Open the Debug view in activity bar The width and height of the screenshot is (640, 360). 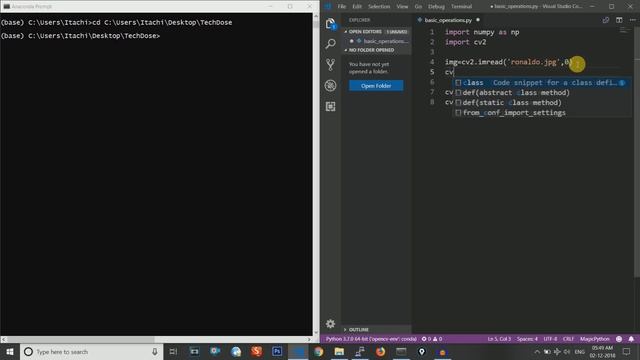(x=330, y=85)
